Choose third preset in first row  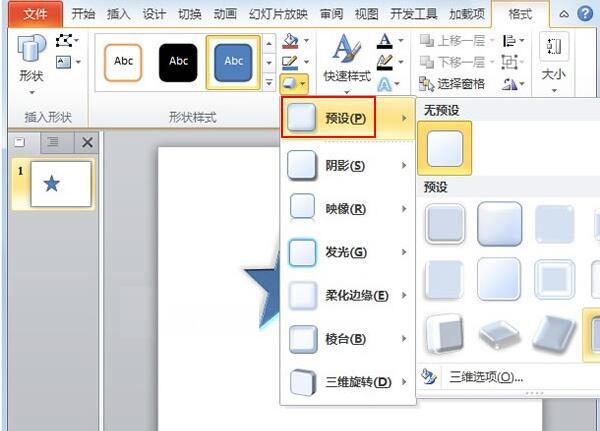(x=554, y=224)
